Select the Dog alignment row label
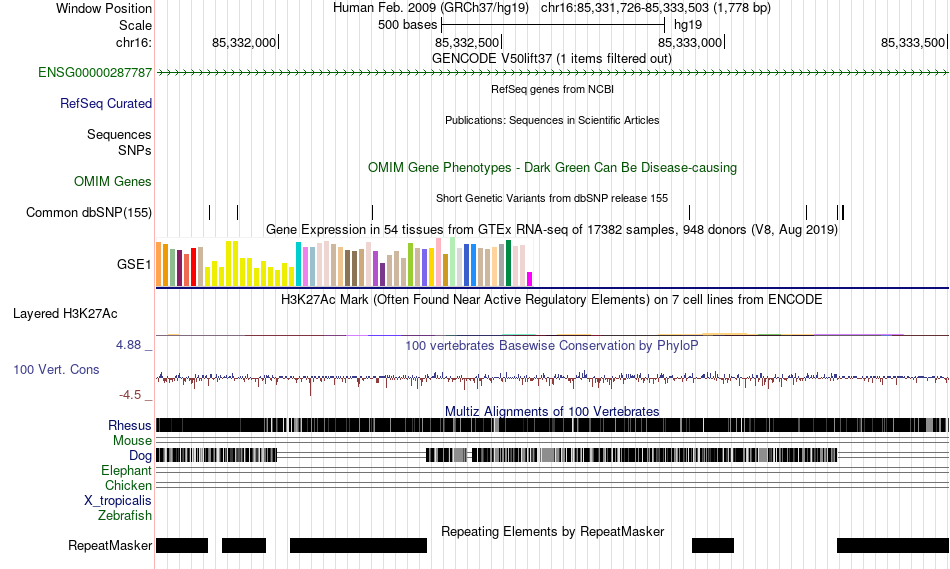Image resolution: width=950 pixels, height=569 pixels. (140, 456)
